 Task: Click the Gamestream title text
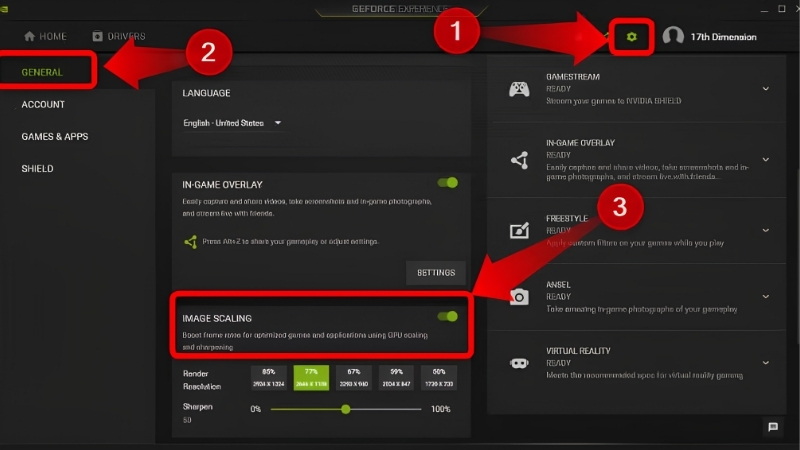(x=572, y=77)
